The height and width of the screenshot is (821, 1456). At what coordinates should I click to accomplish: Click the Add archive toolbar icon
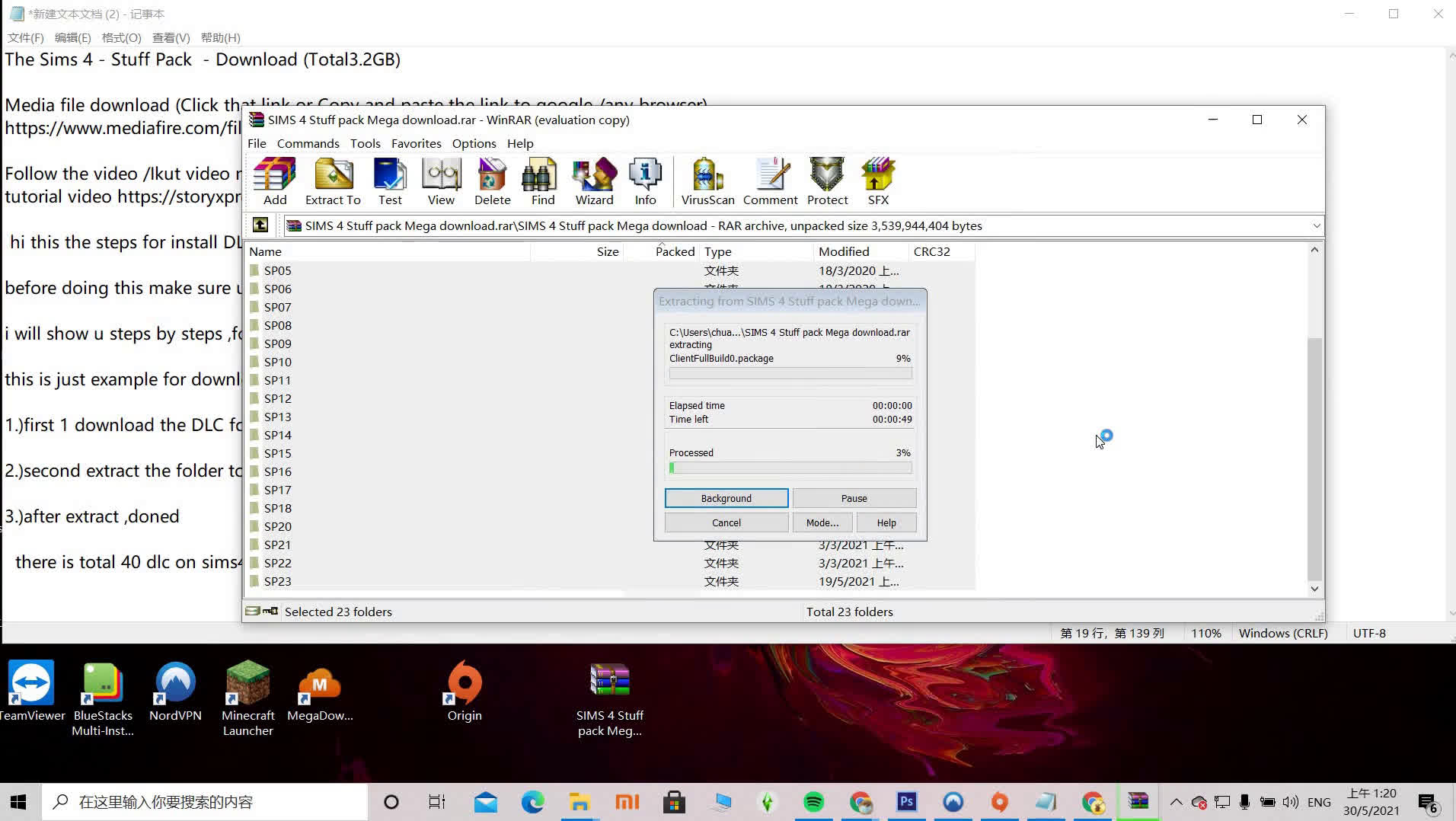click(x=275, y=181)
